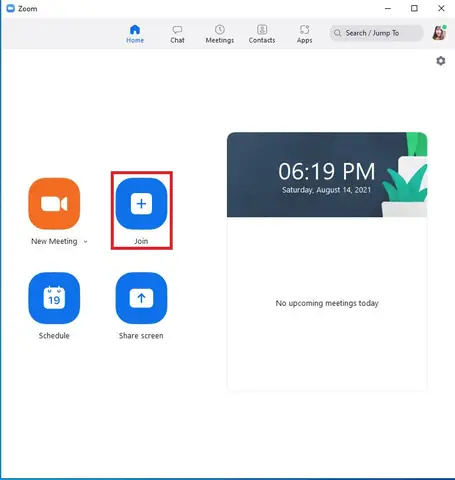
Task: Click the No upcoming meetings today message
Action: (327, 303)
